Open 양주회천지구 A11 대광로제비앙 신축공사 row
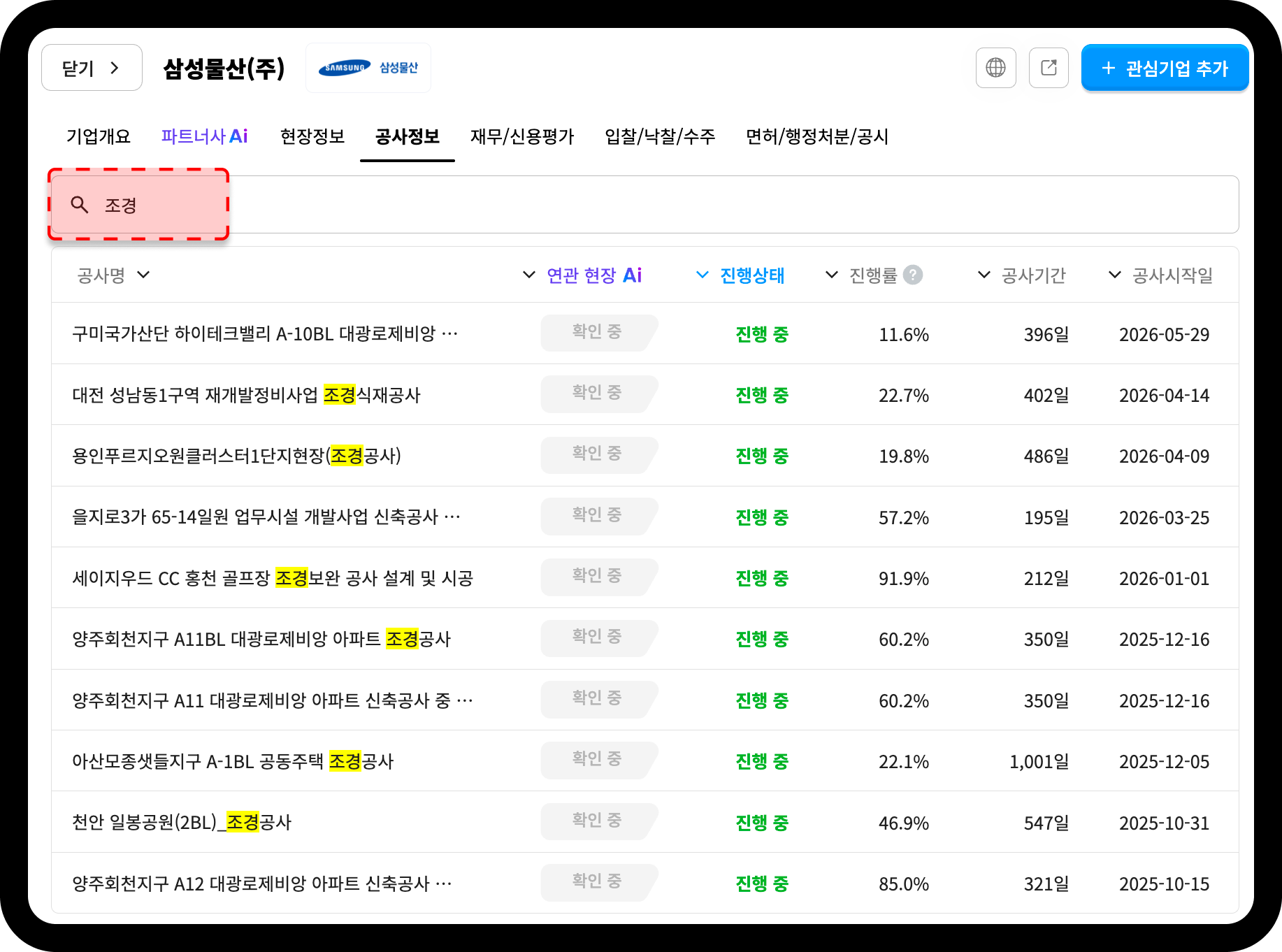This screenshot has height=952, width=1282. (x=644, y=700)
